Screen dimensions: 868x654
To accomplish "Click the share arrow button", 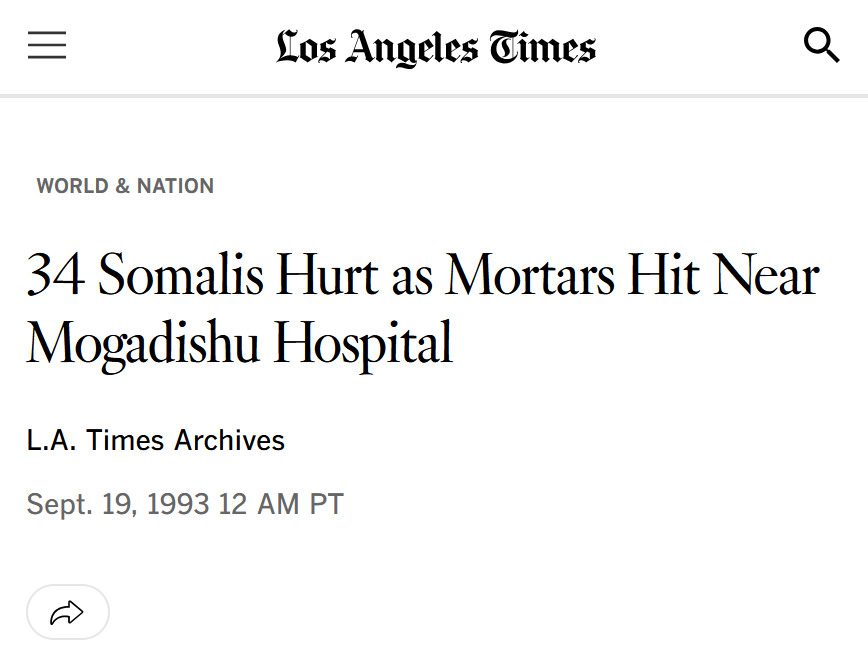I will tap(67, 612).
